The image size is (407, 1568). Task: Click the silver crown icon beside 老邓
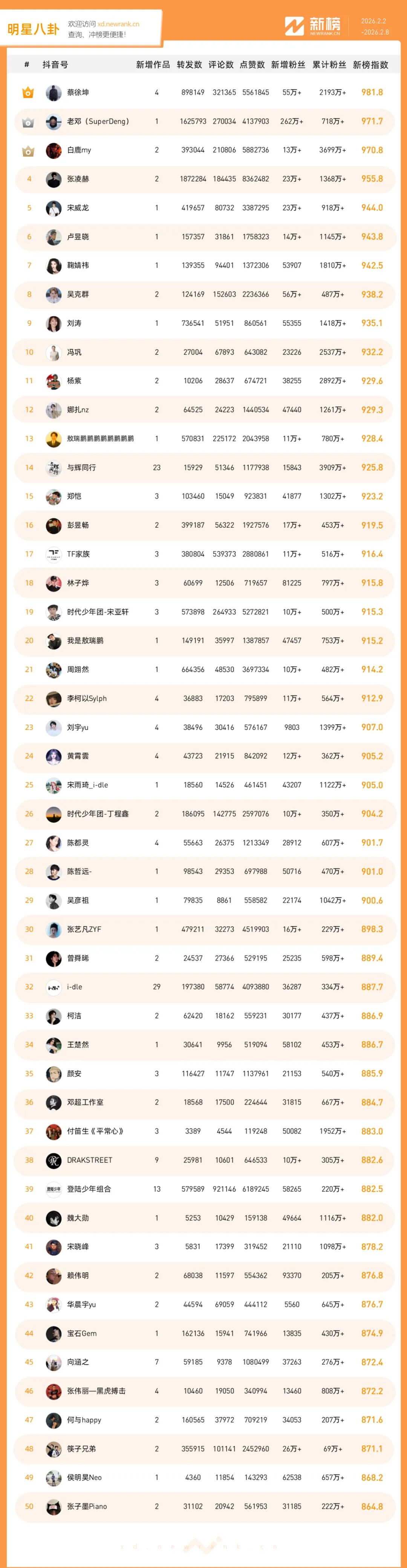coord(28,122)
